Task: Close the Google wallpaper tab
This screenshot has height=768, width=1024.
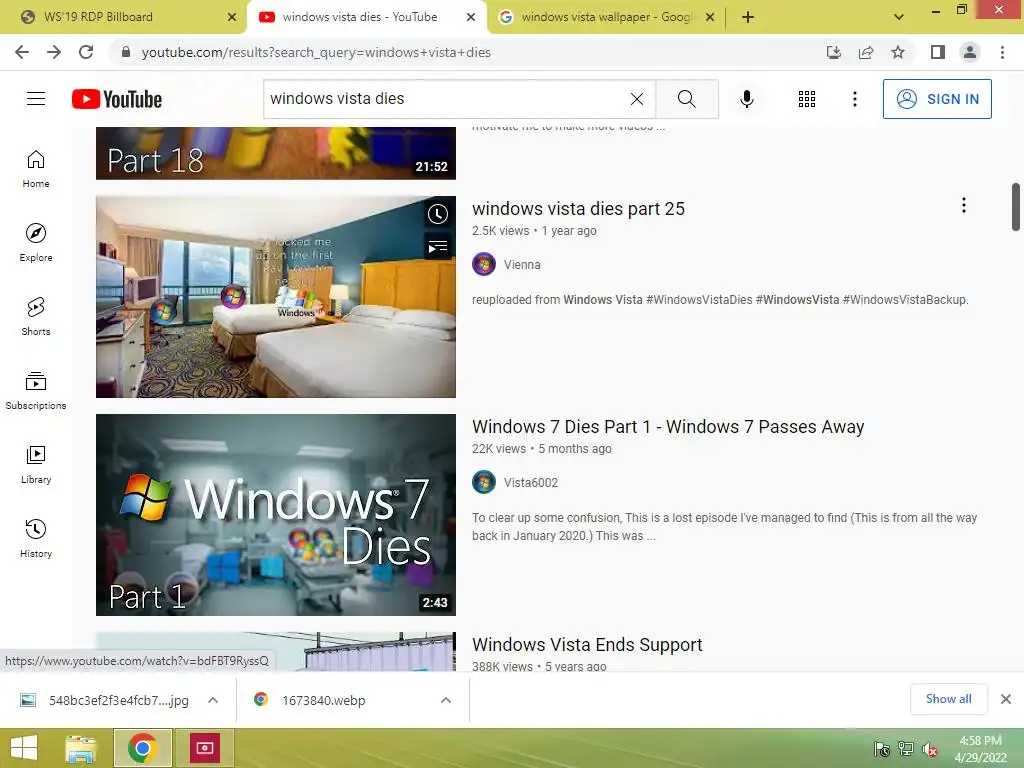Action: point(711,17)
